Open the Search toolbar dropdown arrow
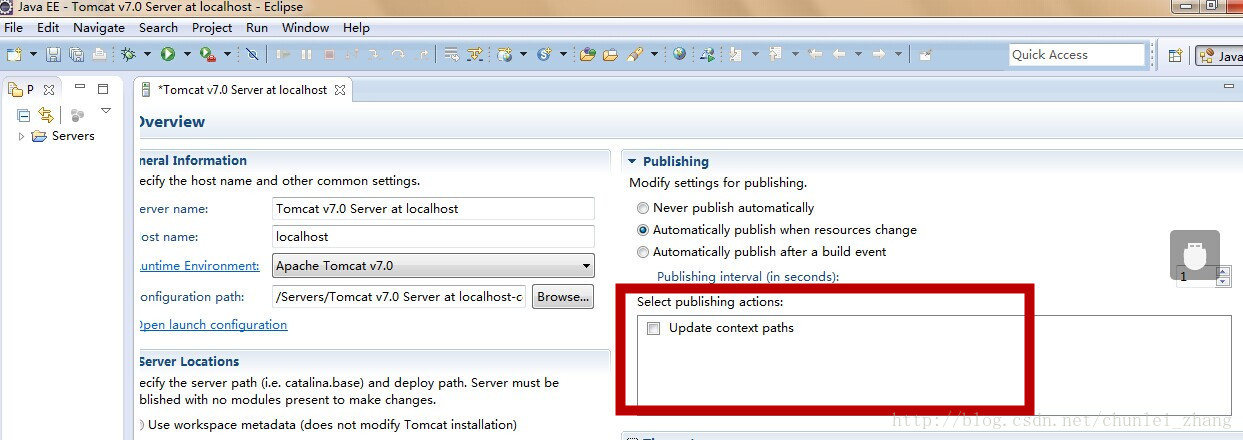Screen dimensions: 1243x440 [x=654, y=54]
